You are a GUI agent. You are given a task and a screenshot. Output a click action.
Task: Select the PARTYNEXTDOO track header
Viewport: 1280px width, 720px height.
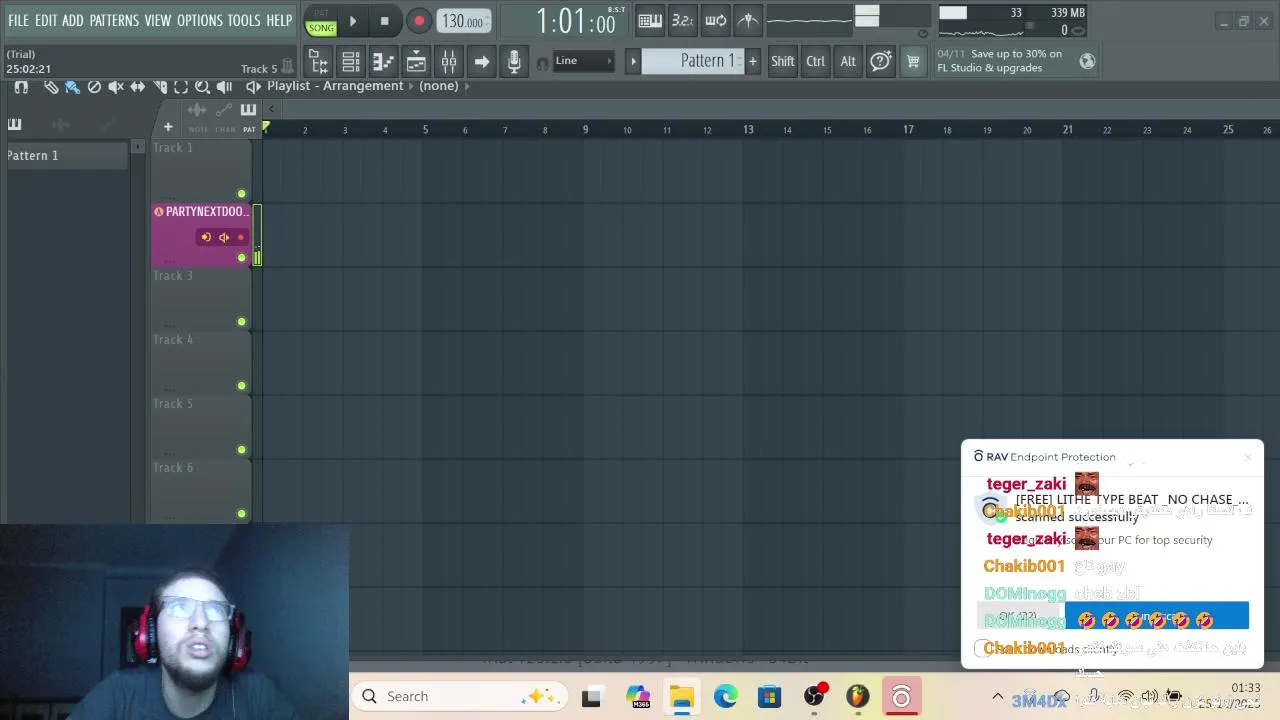click(201, 235)
